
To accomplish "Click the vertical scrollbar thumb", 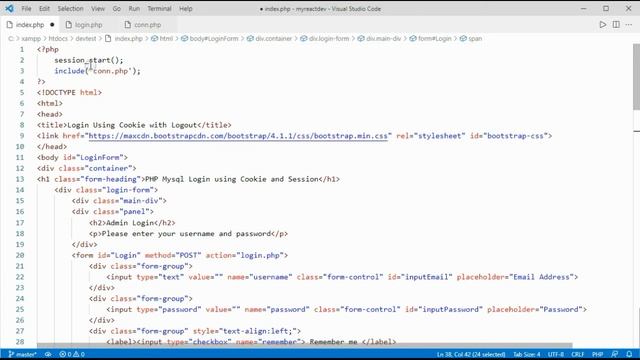I will pyautogui.click(x=636, y=77).
